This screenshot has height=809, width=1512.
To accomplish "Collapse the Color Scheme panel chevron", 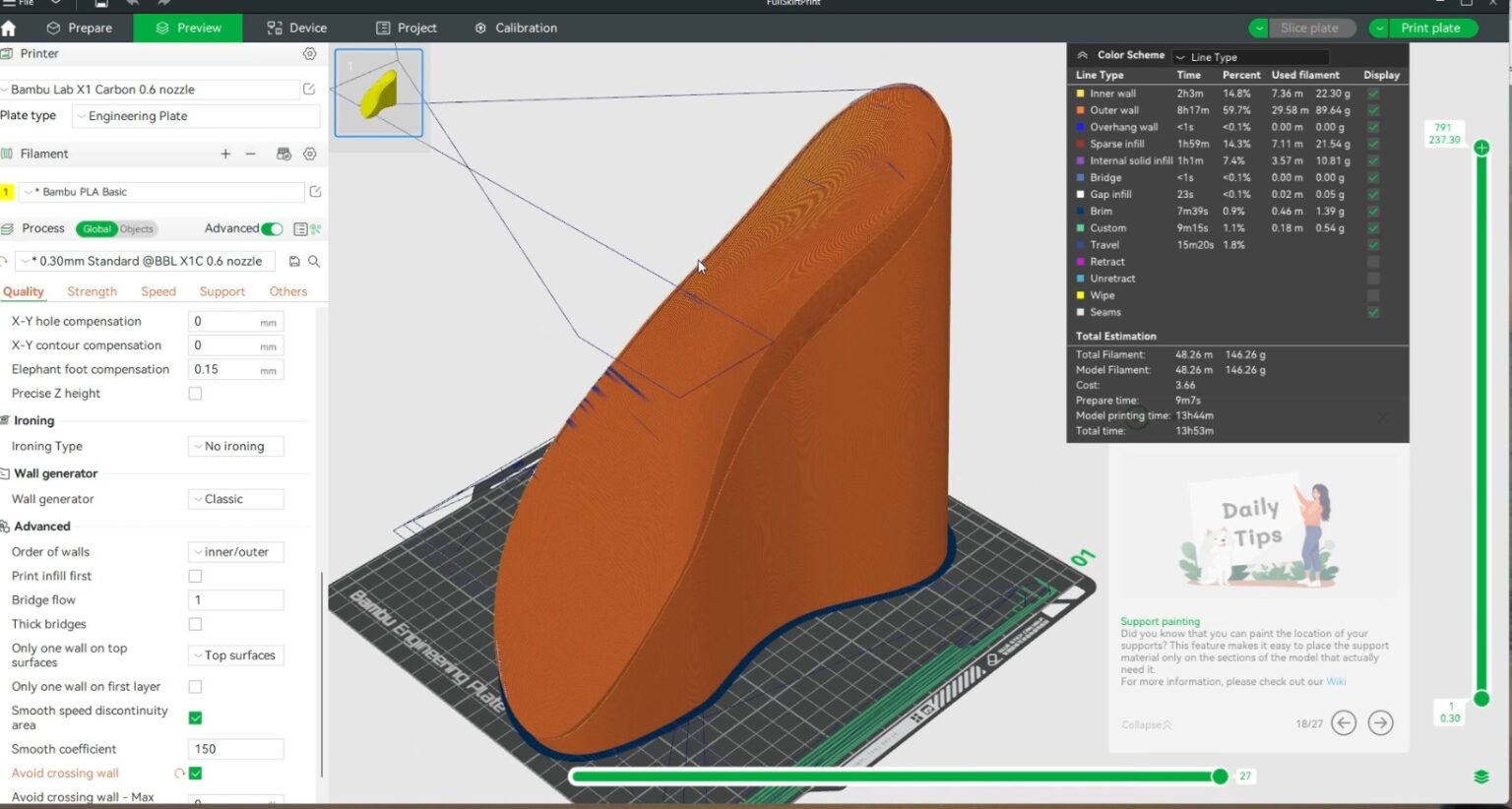I will click(x=1082, y=56).
